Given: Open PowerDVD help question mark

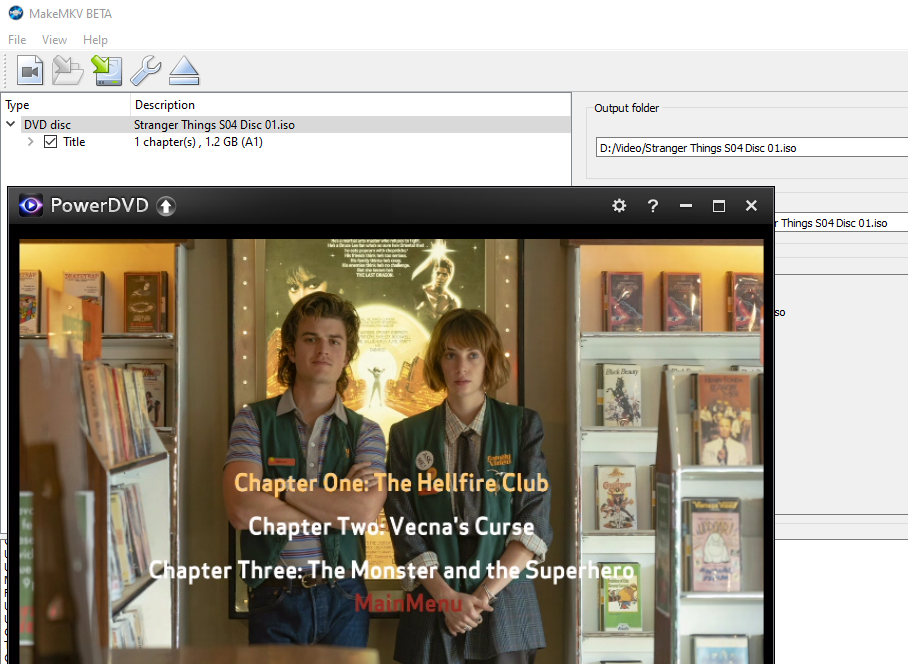Looking at the screenshot, I should [653, 206].
